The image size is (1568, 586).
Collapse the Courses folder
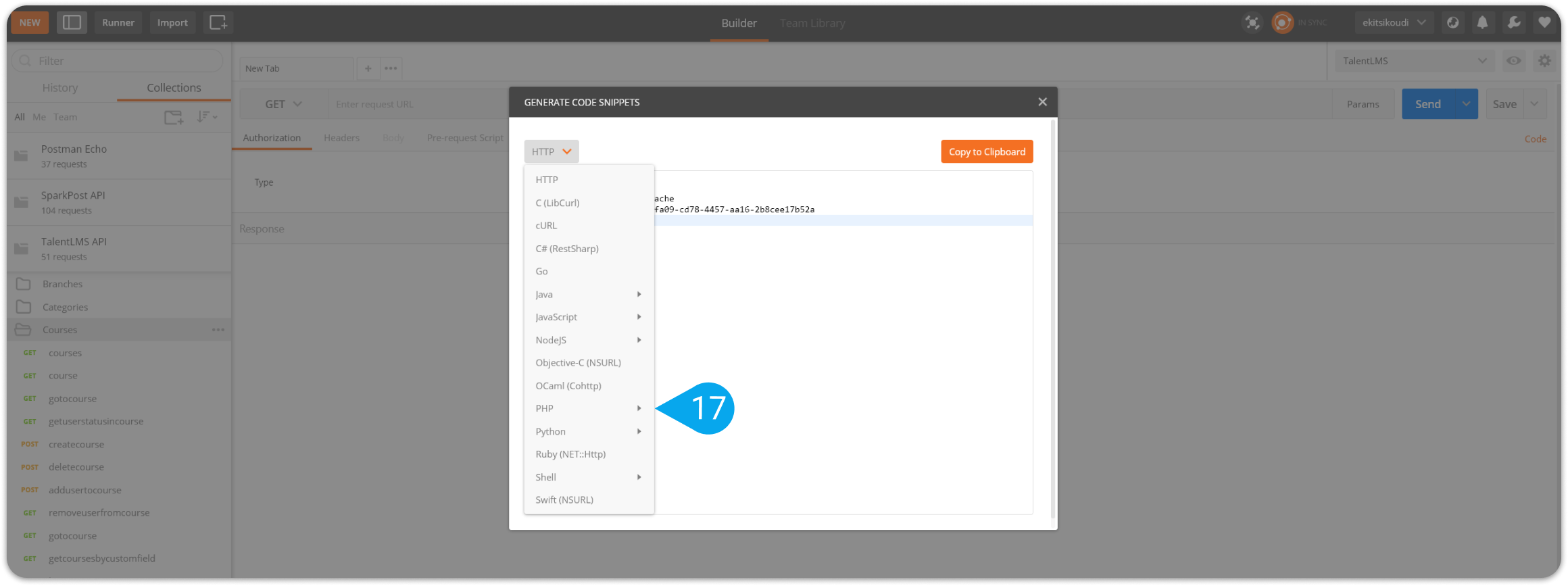[x=59, y=330]
